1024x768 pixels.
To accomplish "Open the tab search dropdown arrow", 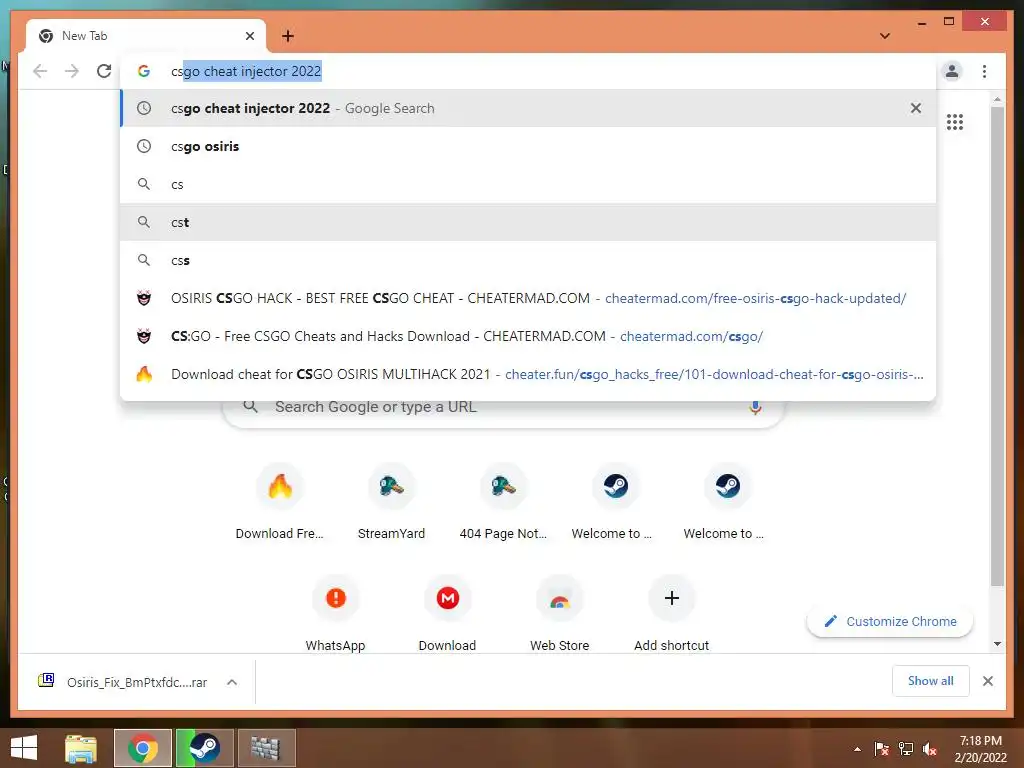I will pos(885,36).
